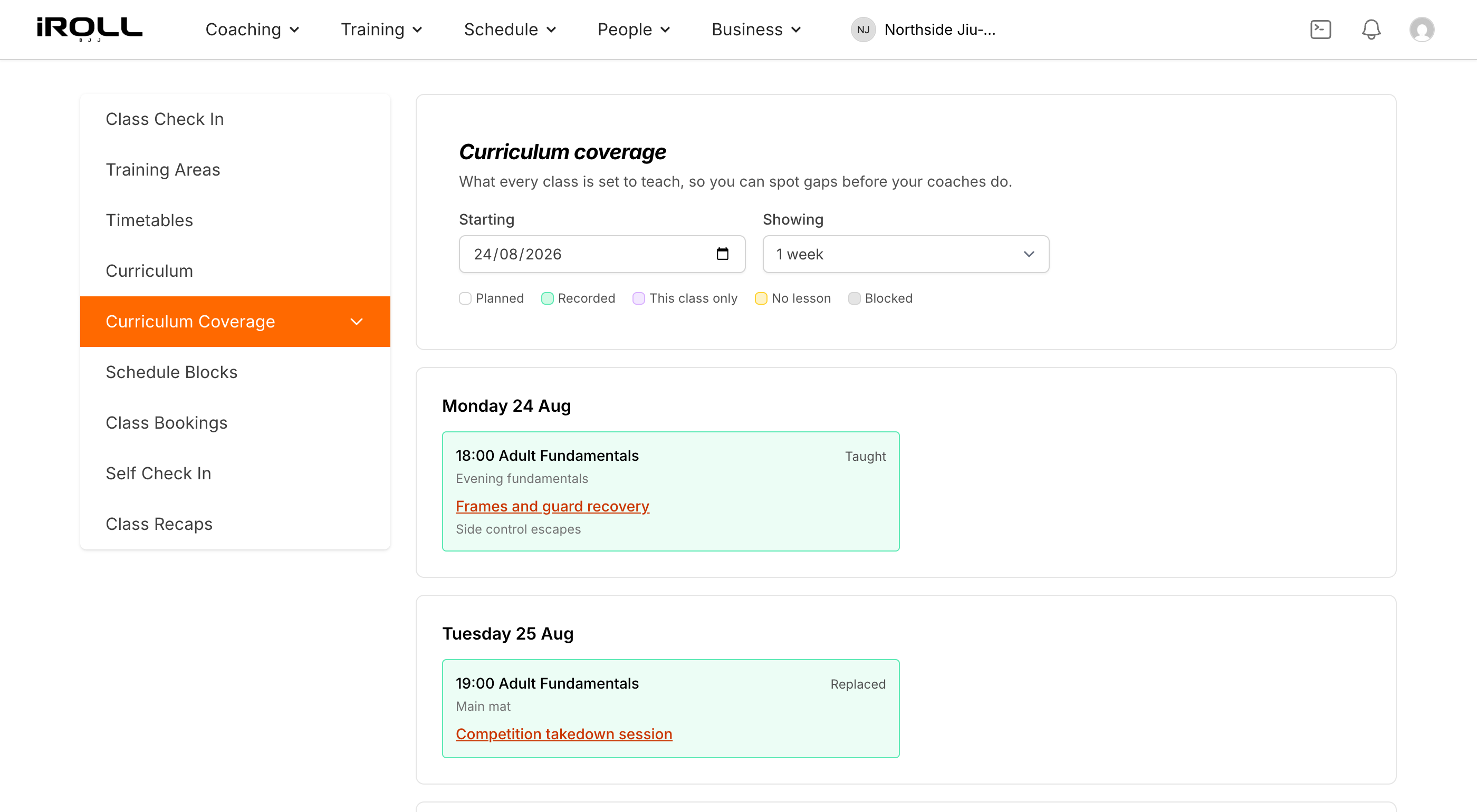This screenshot has height=812, width=1477.
Task: Click the 'Tuesday 25 Aug' heading
Action: click(x=507, y=633)
